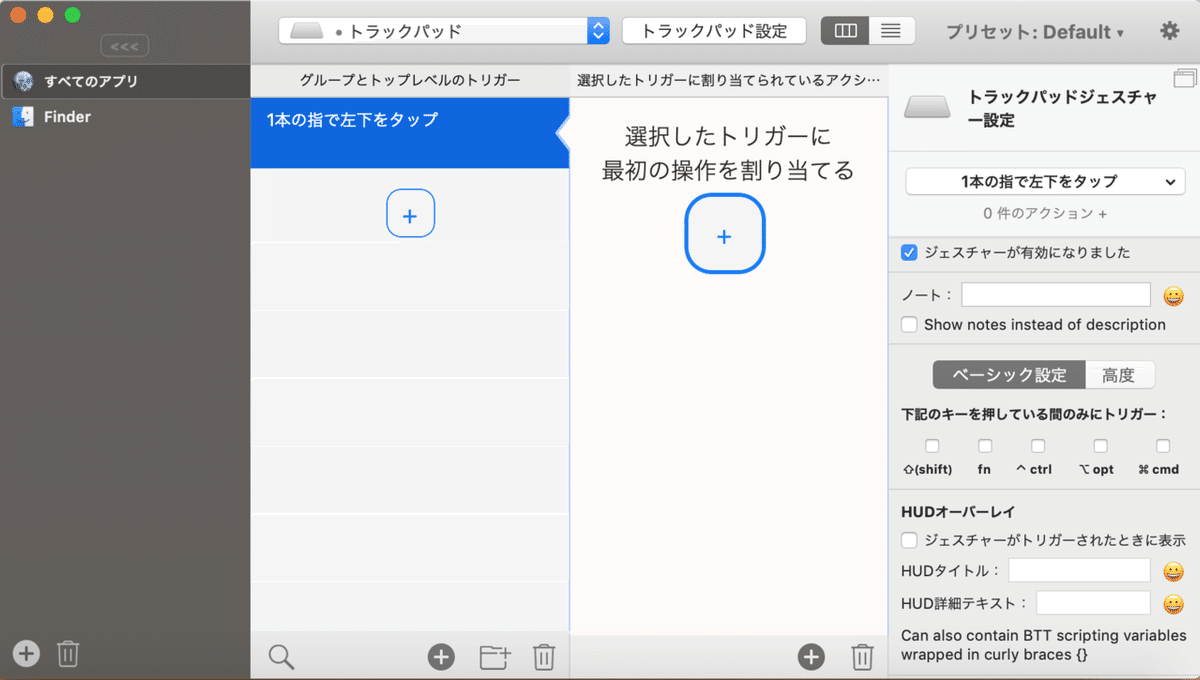Assign first action via the large plus button
The width and height of the screenshot is (1200, 680).
point(724,233)
